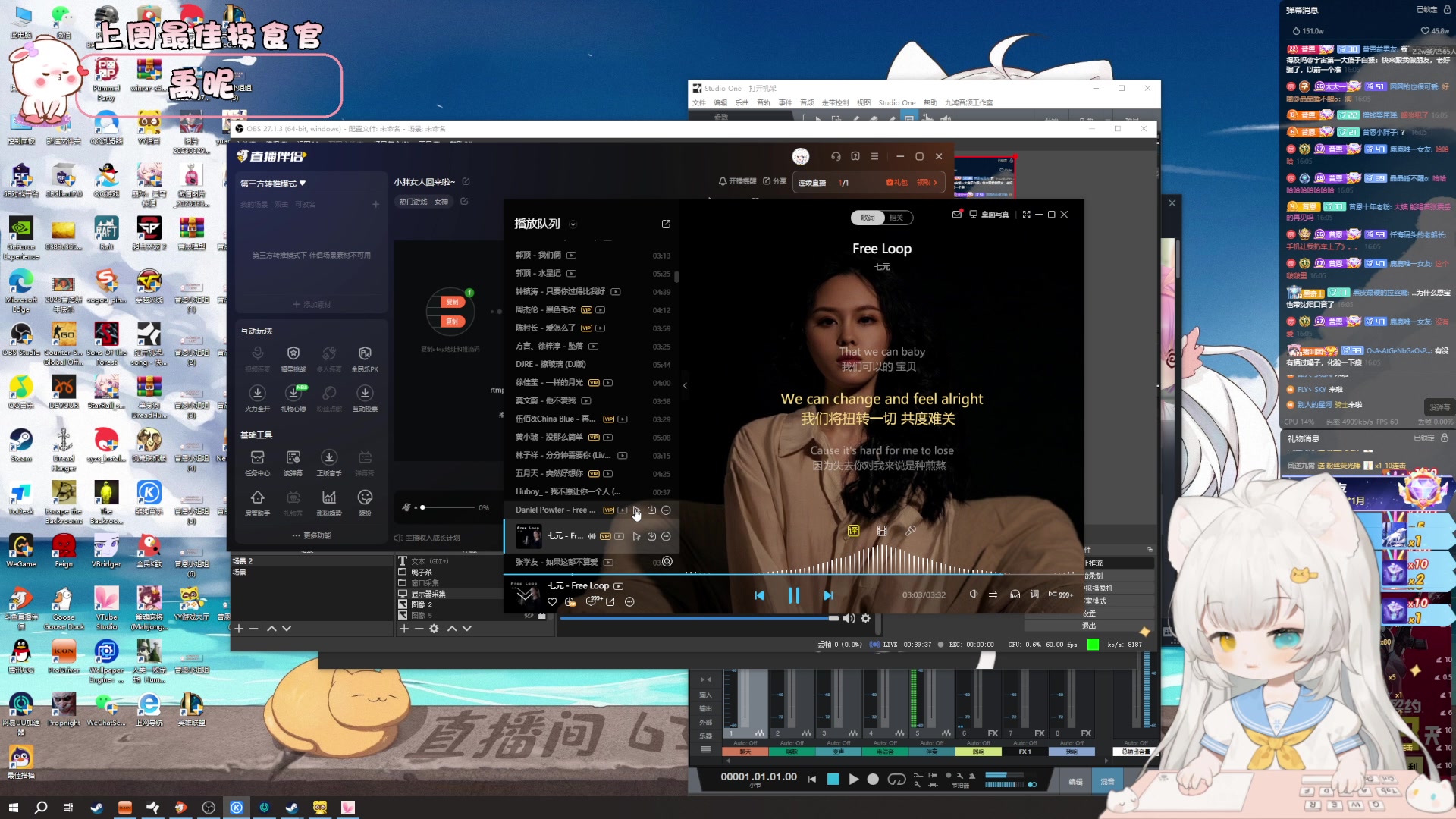Expand 第三方转推模式 dropdown

pos(303,184)
